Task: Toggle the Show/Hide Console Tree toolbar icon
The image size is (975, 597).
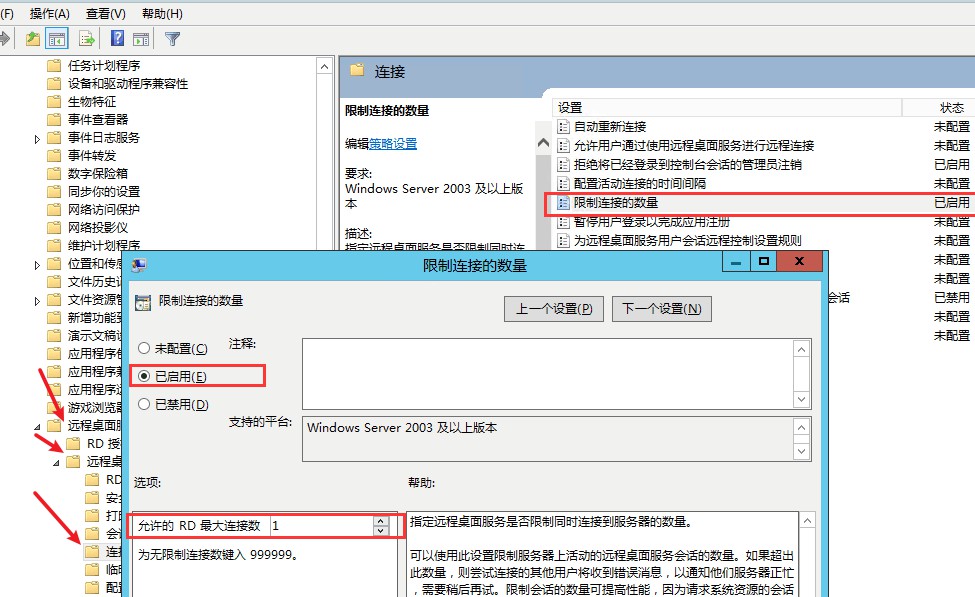Action: click(57, 39)
